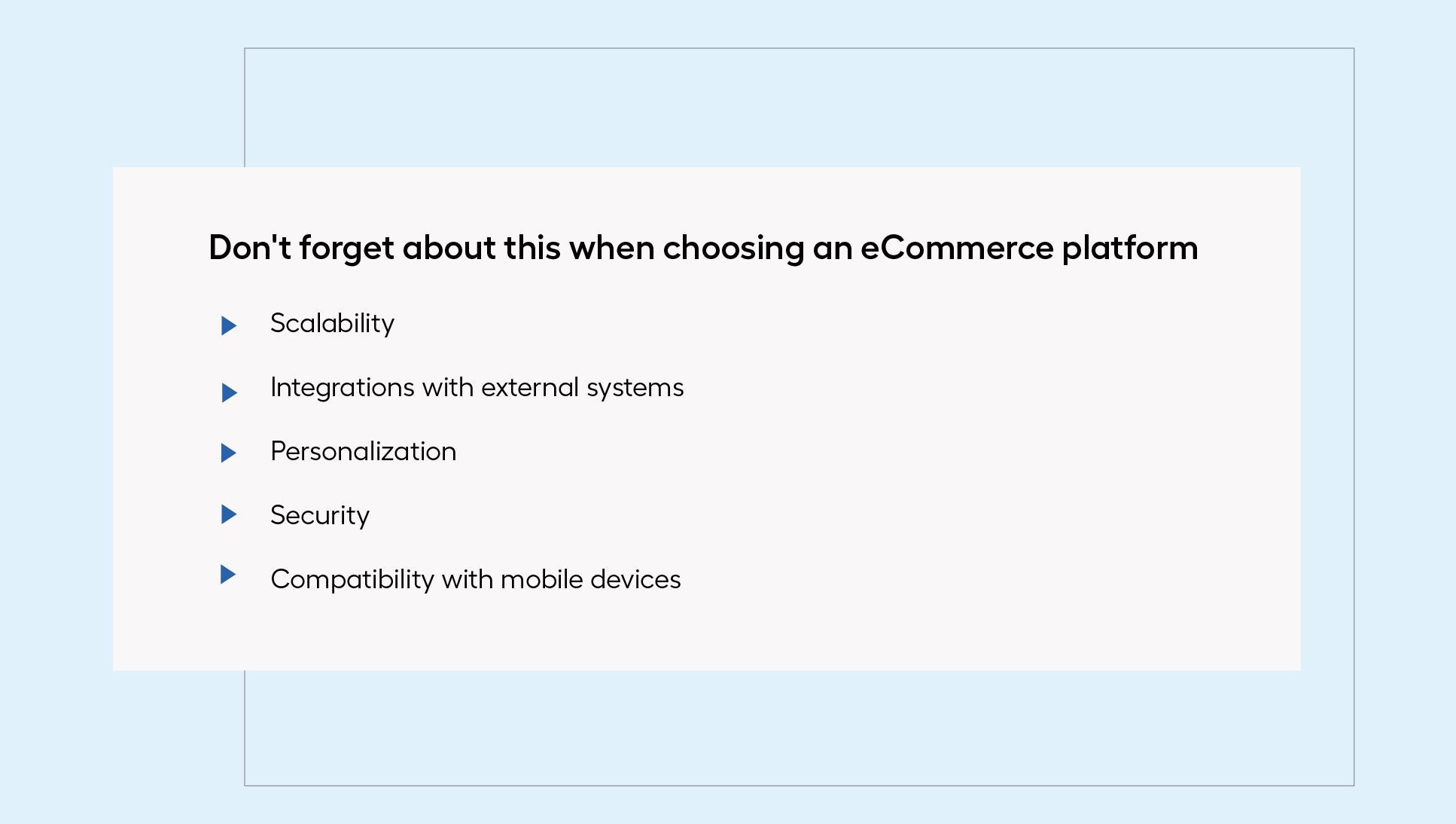Select the Scalability list item text
The image size is (1456, 824).
click(x=332, y=324)
